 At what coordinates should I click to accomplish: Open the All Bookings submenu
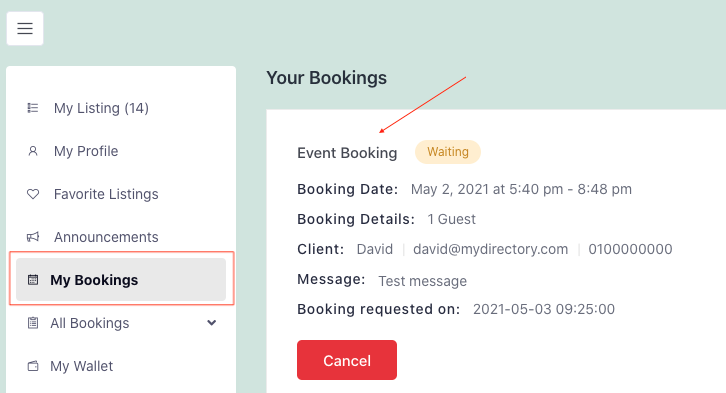pos(121,323)
